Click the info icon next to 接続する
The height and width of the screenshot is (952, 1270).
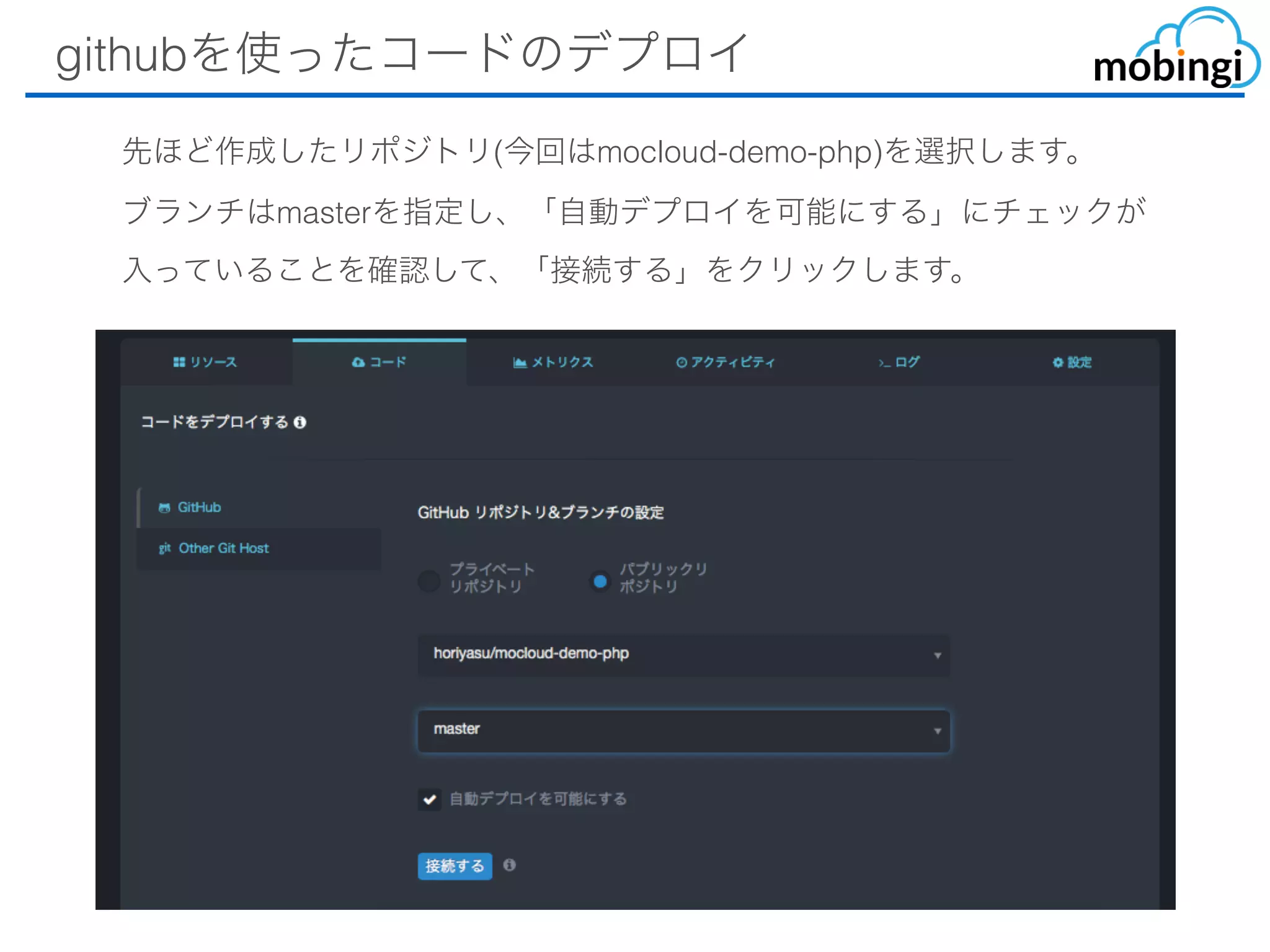(x=509, y=865)
